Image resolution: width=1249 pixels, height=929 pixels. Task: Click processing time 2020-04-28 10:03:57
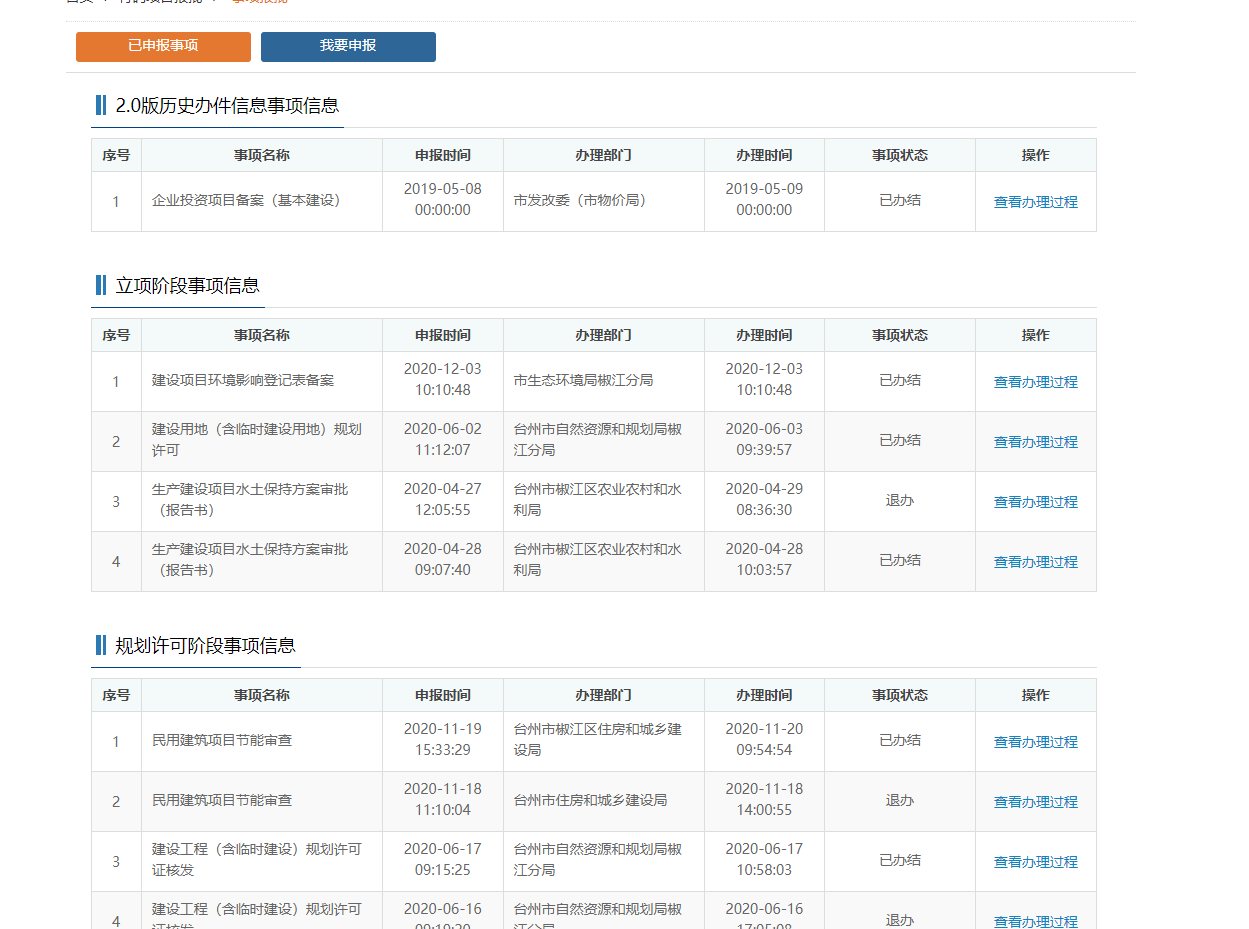(x=764, y=559)
